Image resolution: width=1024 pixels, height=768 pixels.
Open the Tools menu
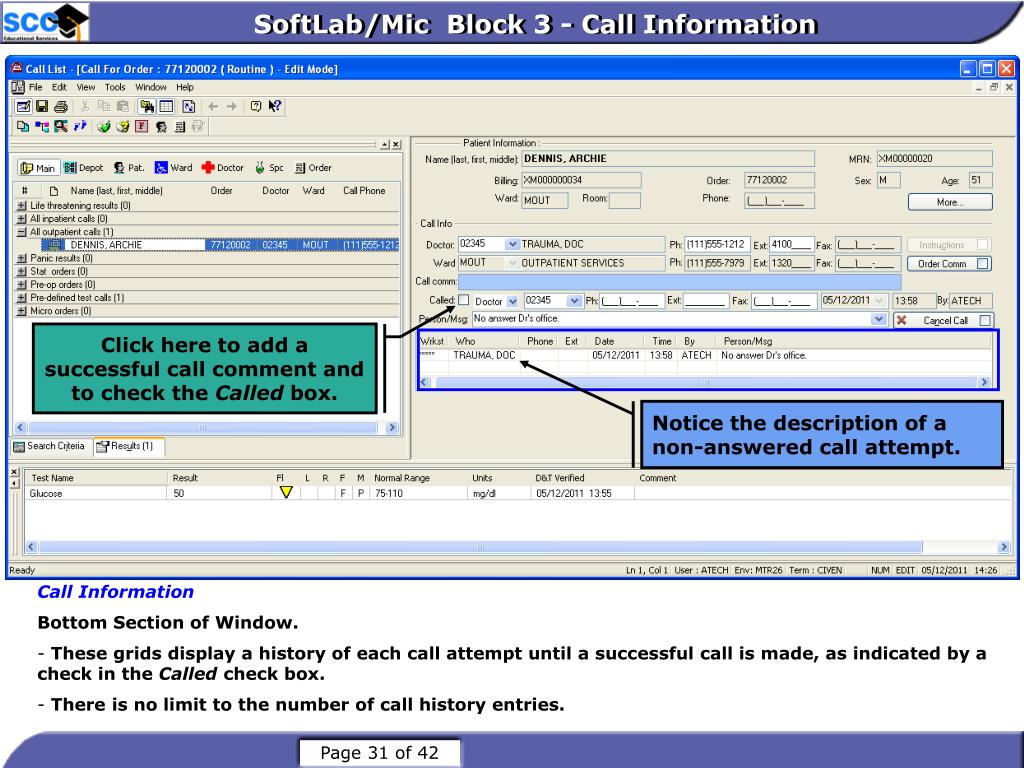(115, 87)
